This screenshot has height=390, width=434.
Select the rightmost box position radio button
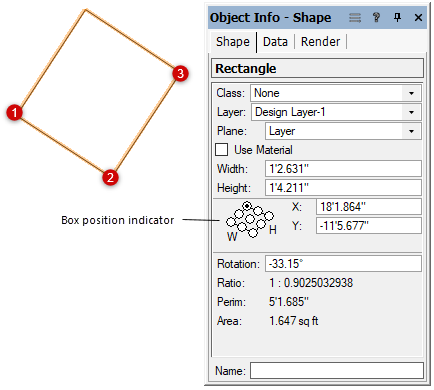tap(269, 216)
